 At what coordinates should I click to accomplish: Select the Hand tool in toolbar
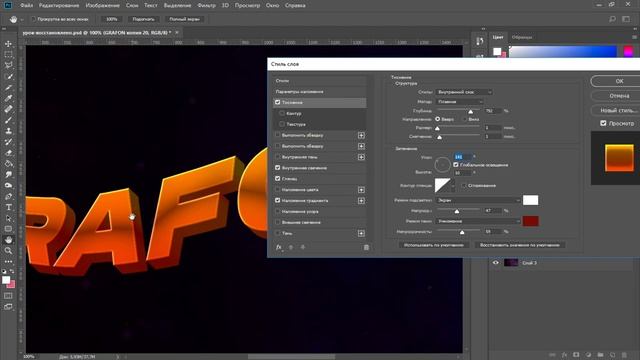(x=8, y=240)
